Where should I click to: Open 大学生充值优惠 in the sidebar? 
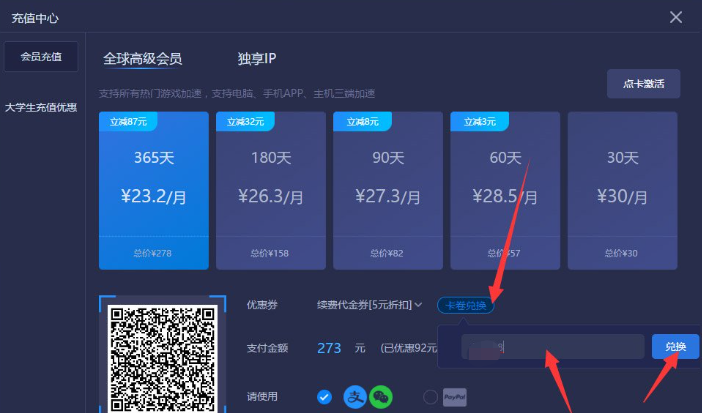pos(41,108)
